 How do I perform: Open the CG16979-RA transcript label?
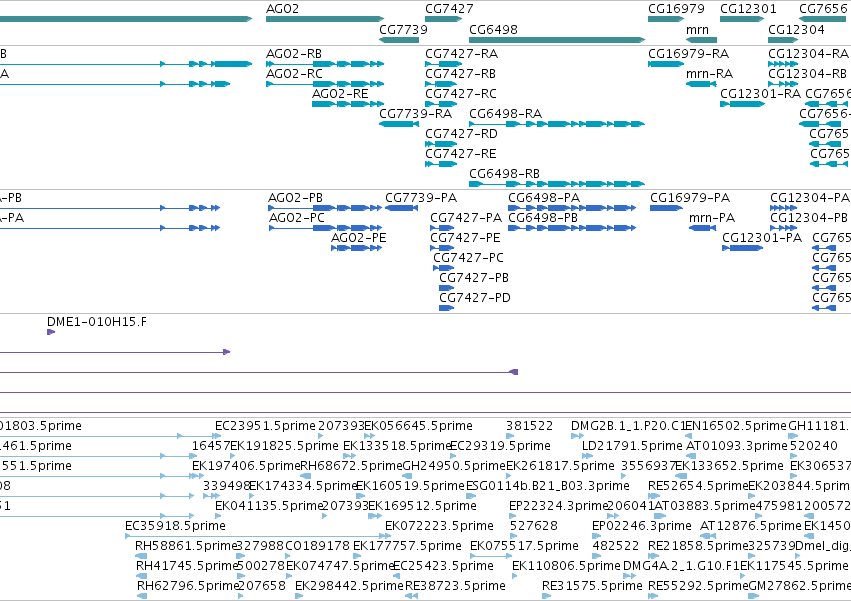(689, 54)
